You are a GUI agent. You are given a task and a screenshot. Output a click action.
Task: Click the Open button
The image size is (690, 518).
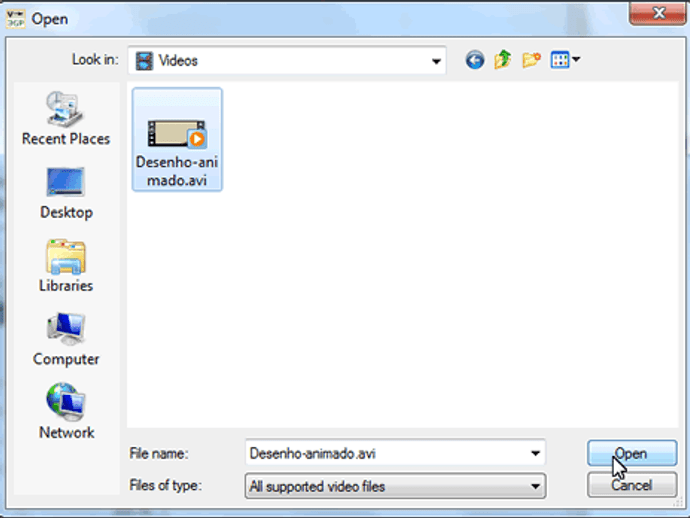632,453
